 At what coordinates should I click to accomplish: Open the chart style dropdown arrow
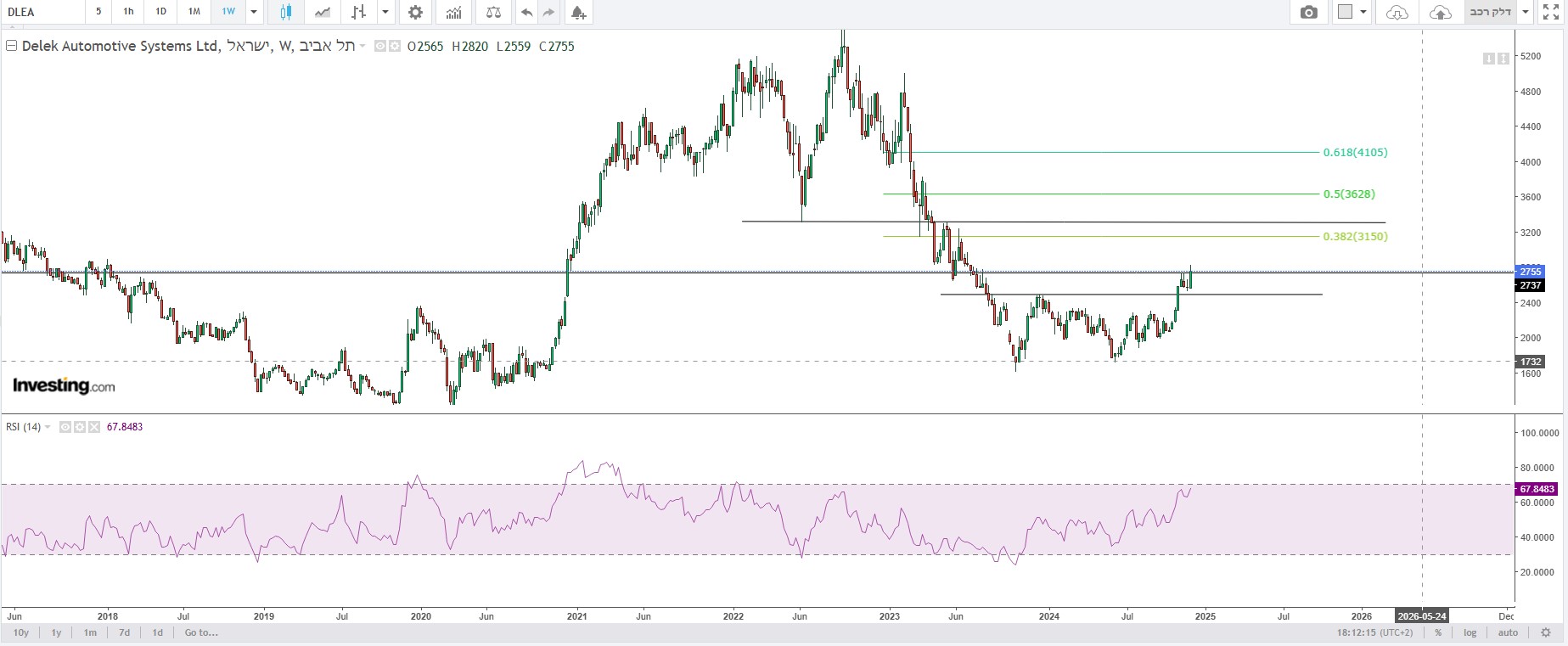[385, 12]
